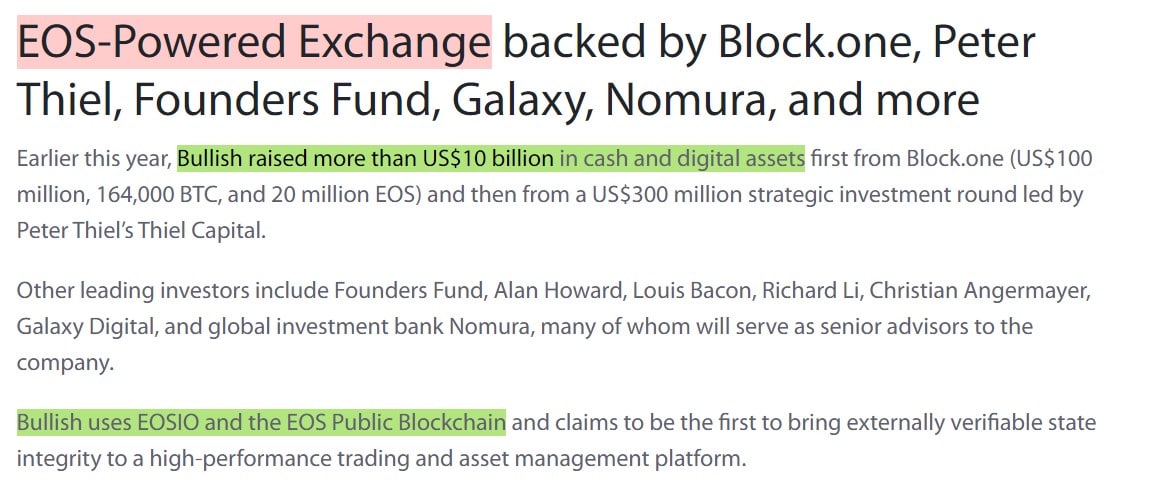Click highlighted "Bullish uses EOSIO and the EOS Public Blockchain"

click(x=261, y=423)
